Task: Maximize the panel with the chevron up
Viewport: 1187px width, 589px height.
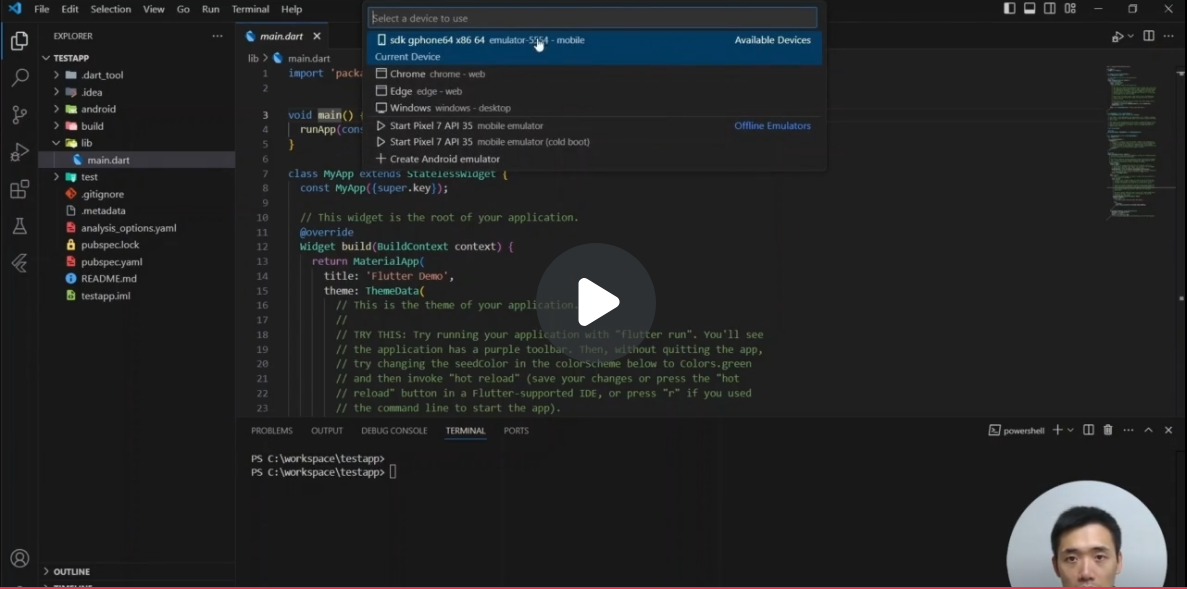Action: click(x=1148, y=430)
